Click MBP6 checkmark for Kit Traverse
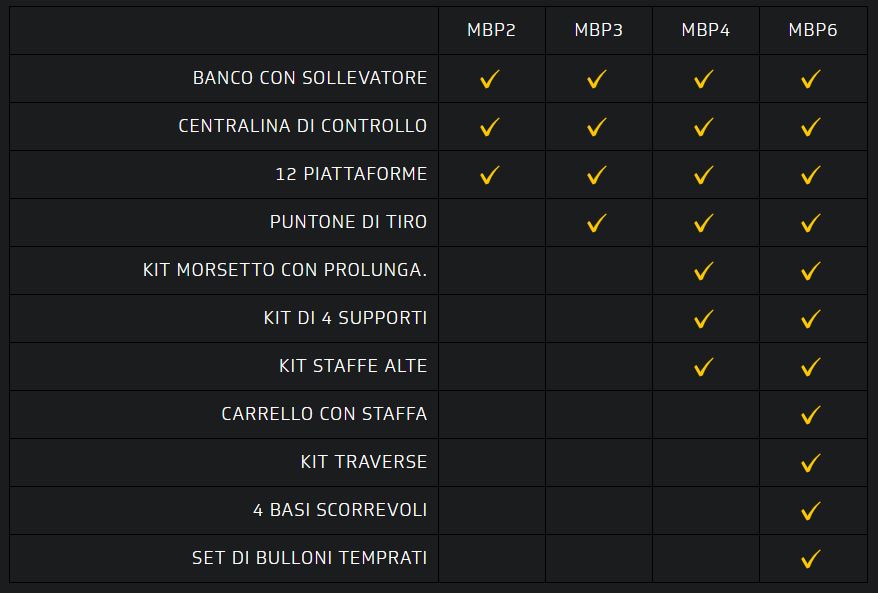The width and height of the screenshot is (878, 593). click(x=811, y=463)
